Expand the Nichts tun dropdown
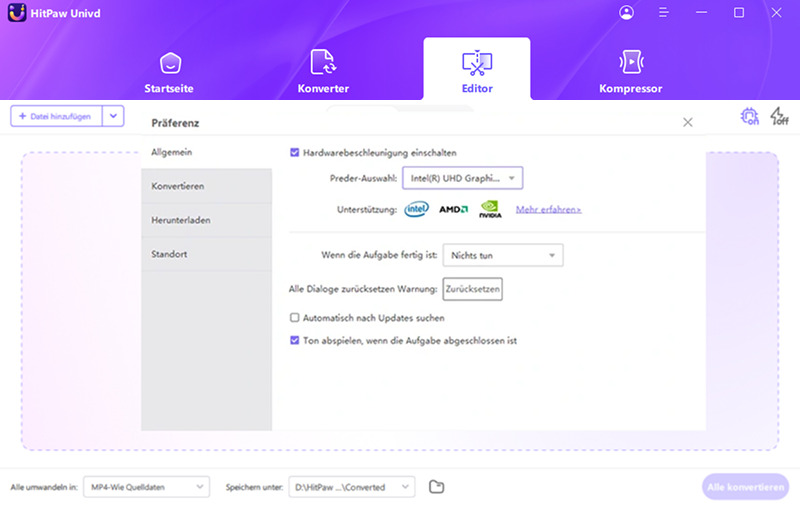Image resolution: width=800 pixels, height=506 pixels. tap(502, 256)
